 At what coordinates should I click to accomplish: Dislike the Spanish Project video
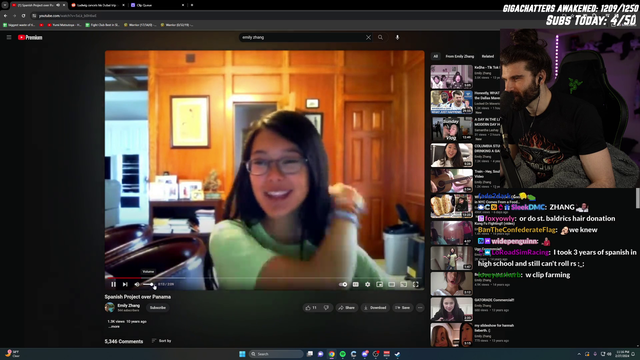(326, 307)
